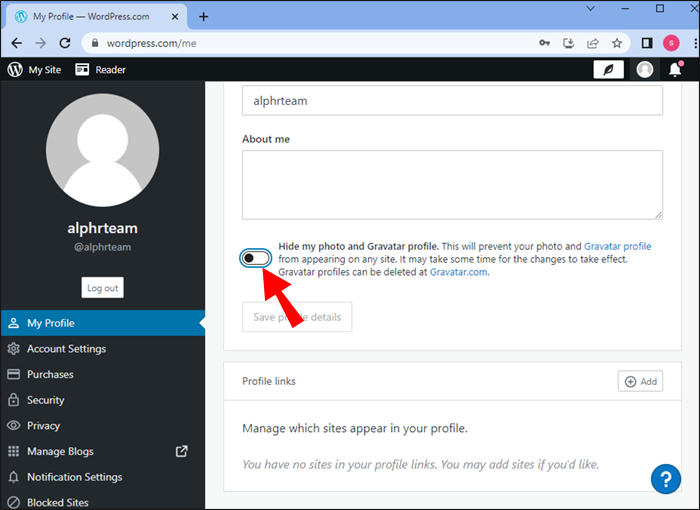Open Privacy in sidebar
Screen dimensions: 700x510
tap(103, 426)
